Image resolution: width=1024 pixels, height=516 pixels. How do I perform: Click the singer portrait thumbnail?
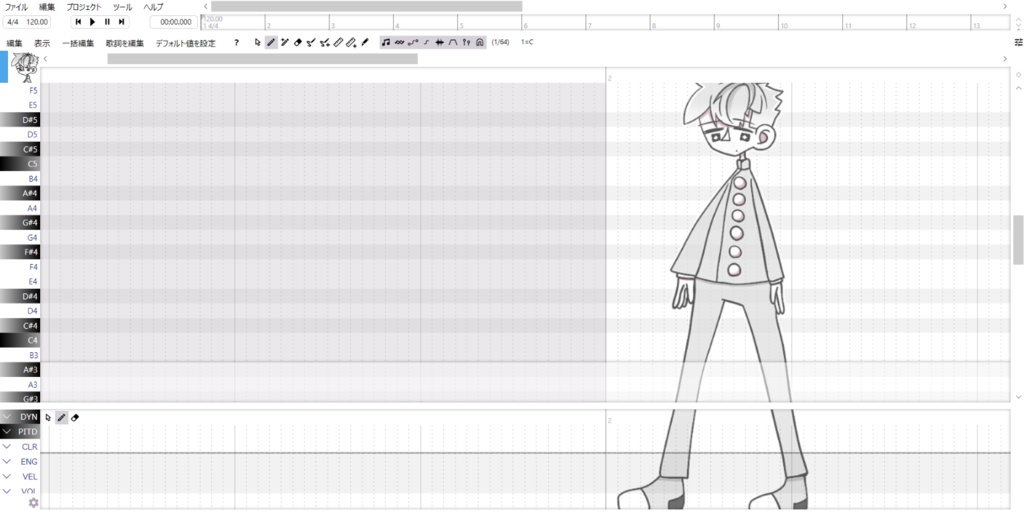pos(27,67)
